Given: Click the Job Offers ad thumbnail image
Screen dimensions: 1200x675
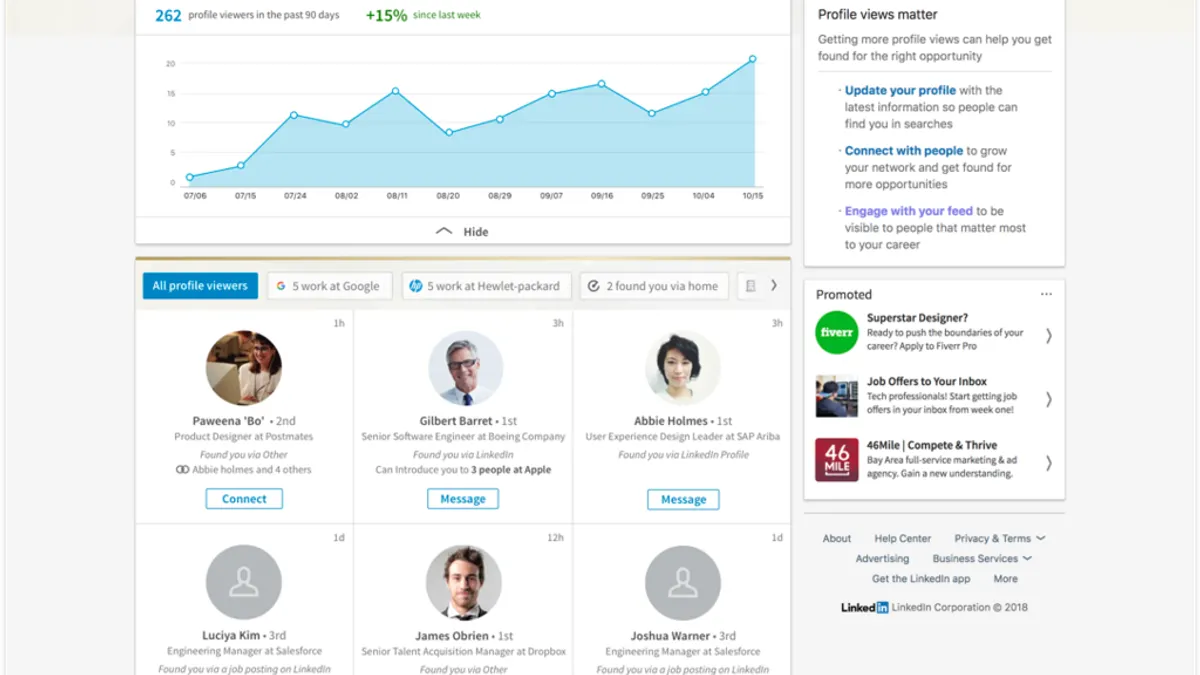Looking at the screenshot, I should coord(836,396).
